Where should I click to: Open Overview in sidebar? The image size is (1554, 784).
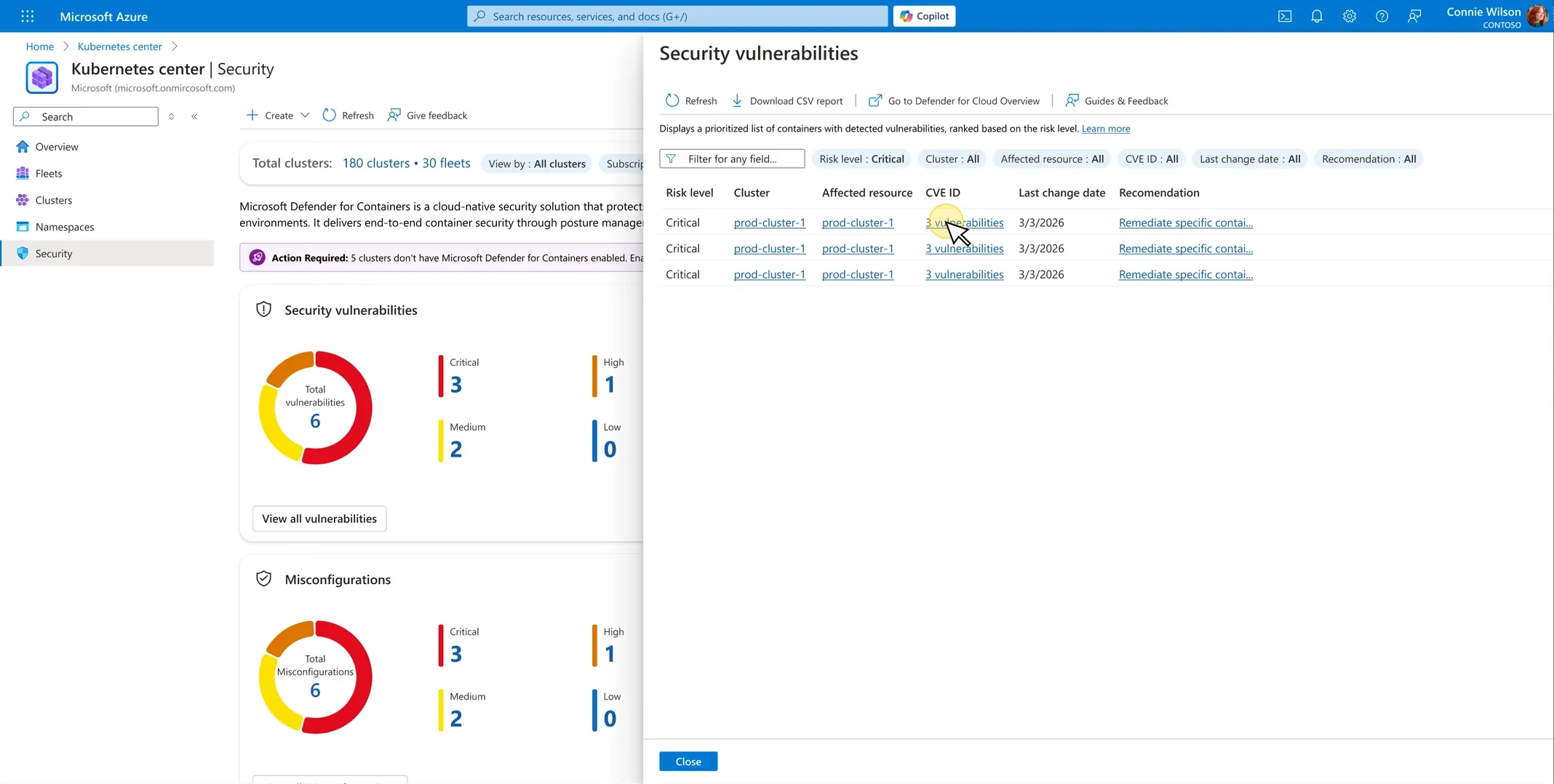(57, 146)
